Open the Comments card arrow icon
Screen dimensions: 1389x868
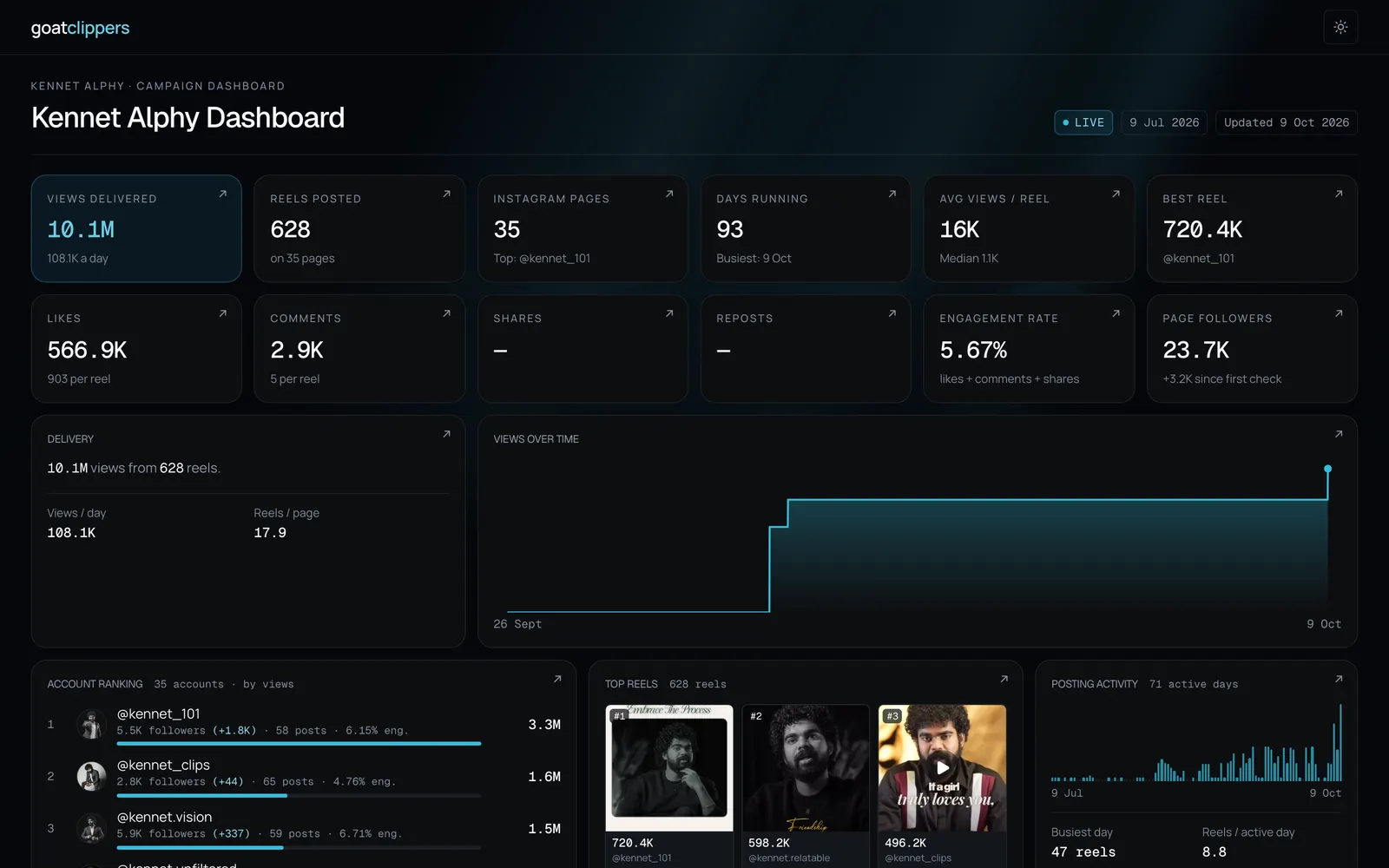(x=446, y=314)
